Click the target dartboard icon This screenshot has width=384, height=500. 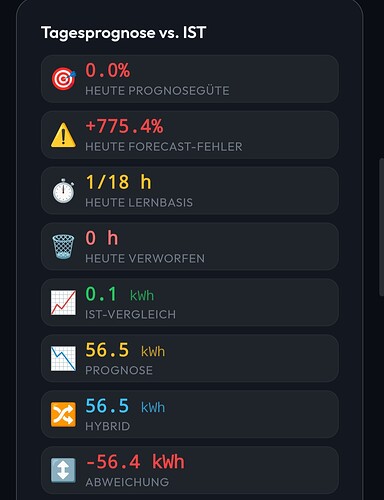(63, 79)
